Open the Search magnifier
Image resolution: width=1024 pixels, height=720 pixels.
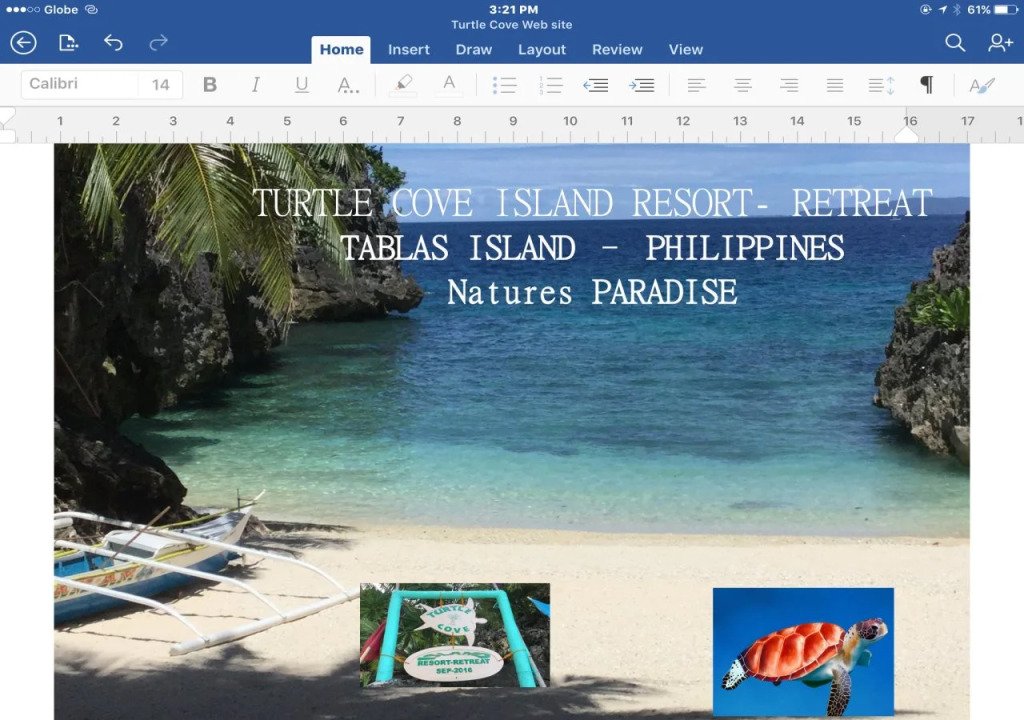(955, 43)
